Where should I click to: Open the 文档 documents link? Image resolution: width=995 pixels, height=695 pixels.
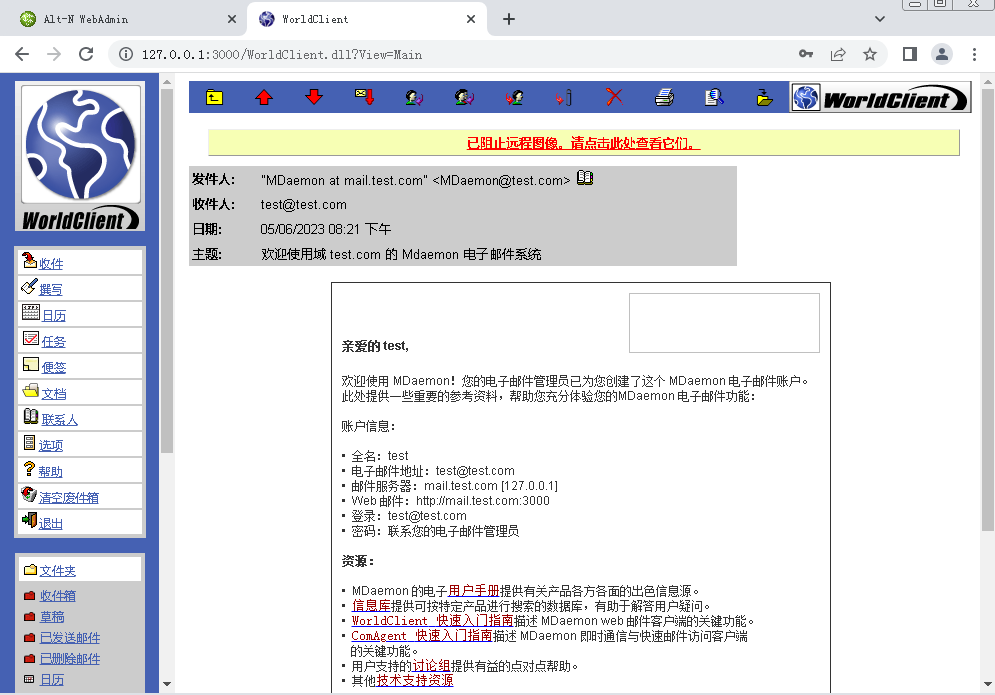click(x=54, y=394)
